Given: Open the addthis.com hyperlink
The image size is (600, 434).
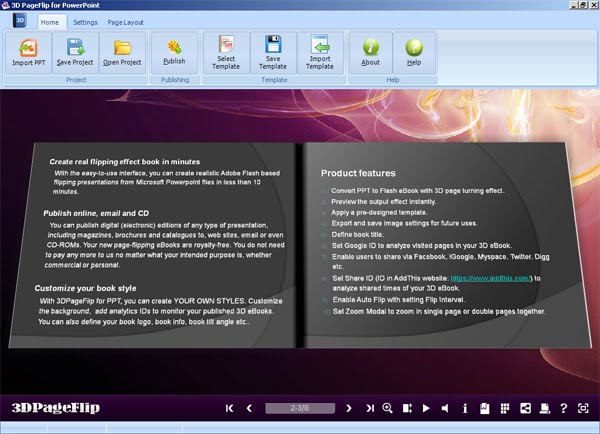Looking at the screenshot, I should click(491, 278).
